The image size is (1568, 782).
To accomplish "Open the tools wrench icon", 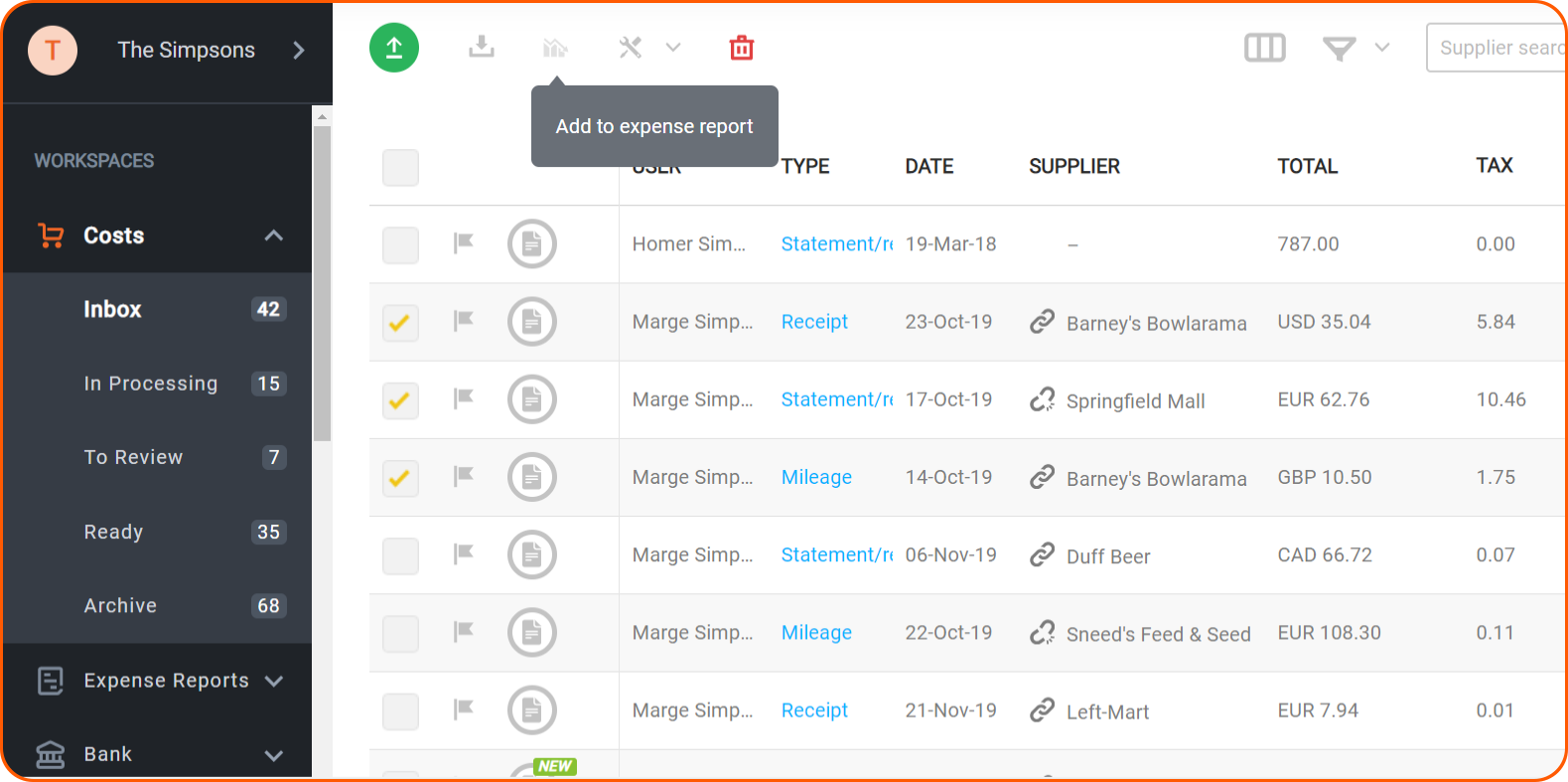I will [x=631, y=48].
